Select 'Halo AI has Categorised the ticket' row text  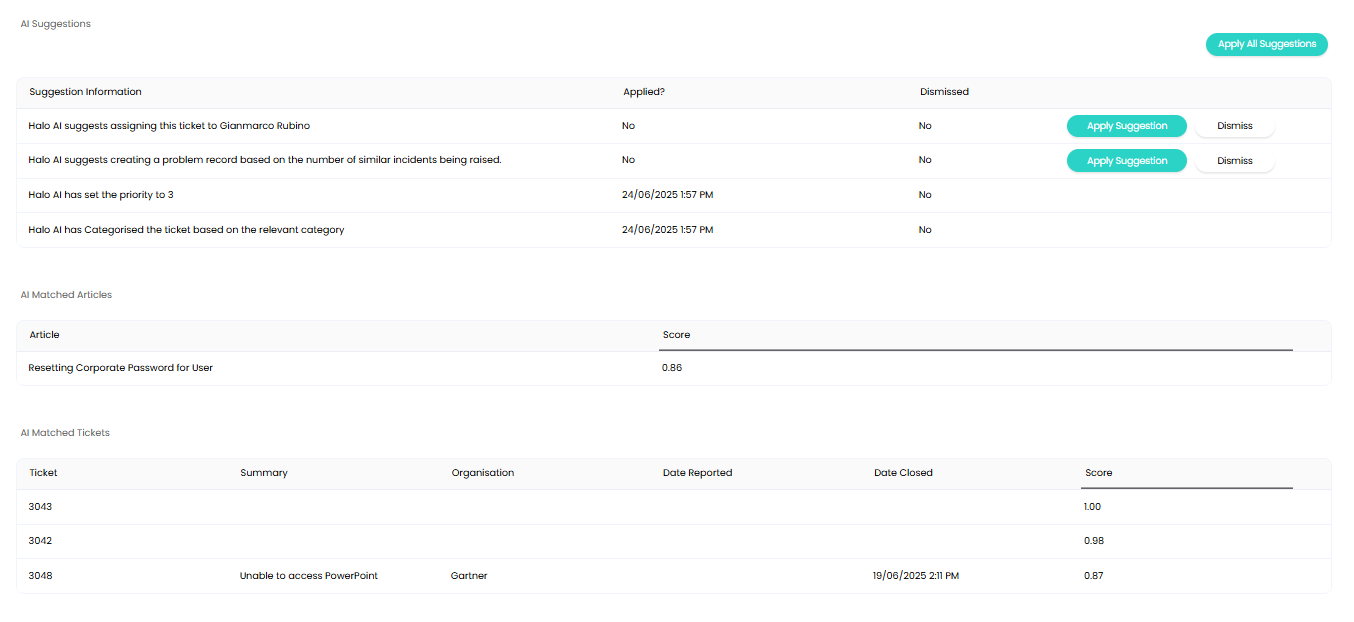[186, 230]
